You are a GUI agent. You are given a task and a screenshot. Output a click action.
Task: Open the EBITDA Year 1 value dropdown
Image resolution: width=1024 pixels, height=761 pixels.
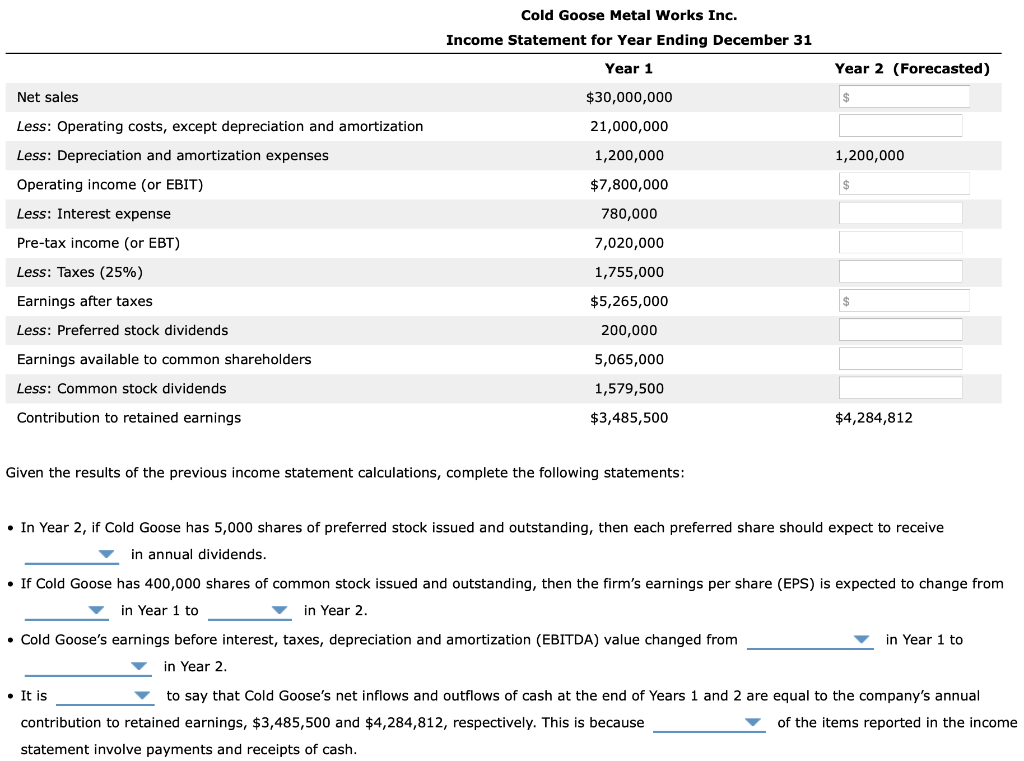click(x=809, y=640)
